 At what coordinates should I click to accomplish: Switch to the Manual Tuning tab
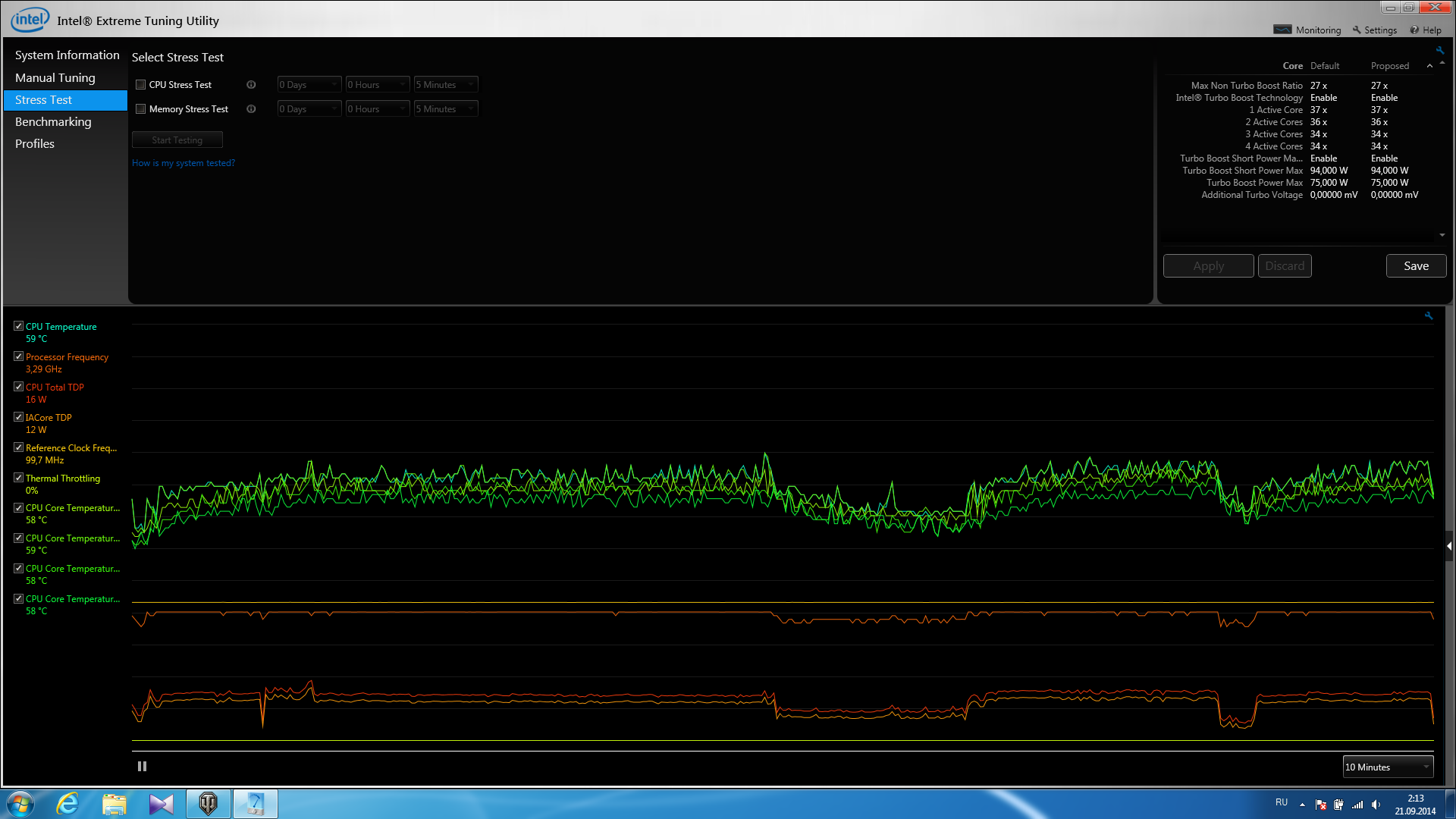(55, 78)
